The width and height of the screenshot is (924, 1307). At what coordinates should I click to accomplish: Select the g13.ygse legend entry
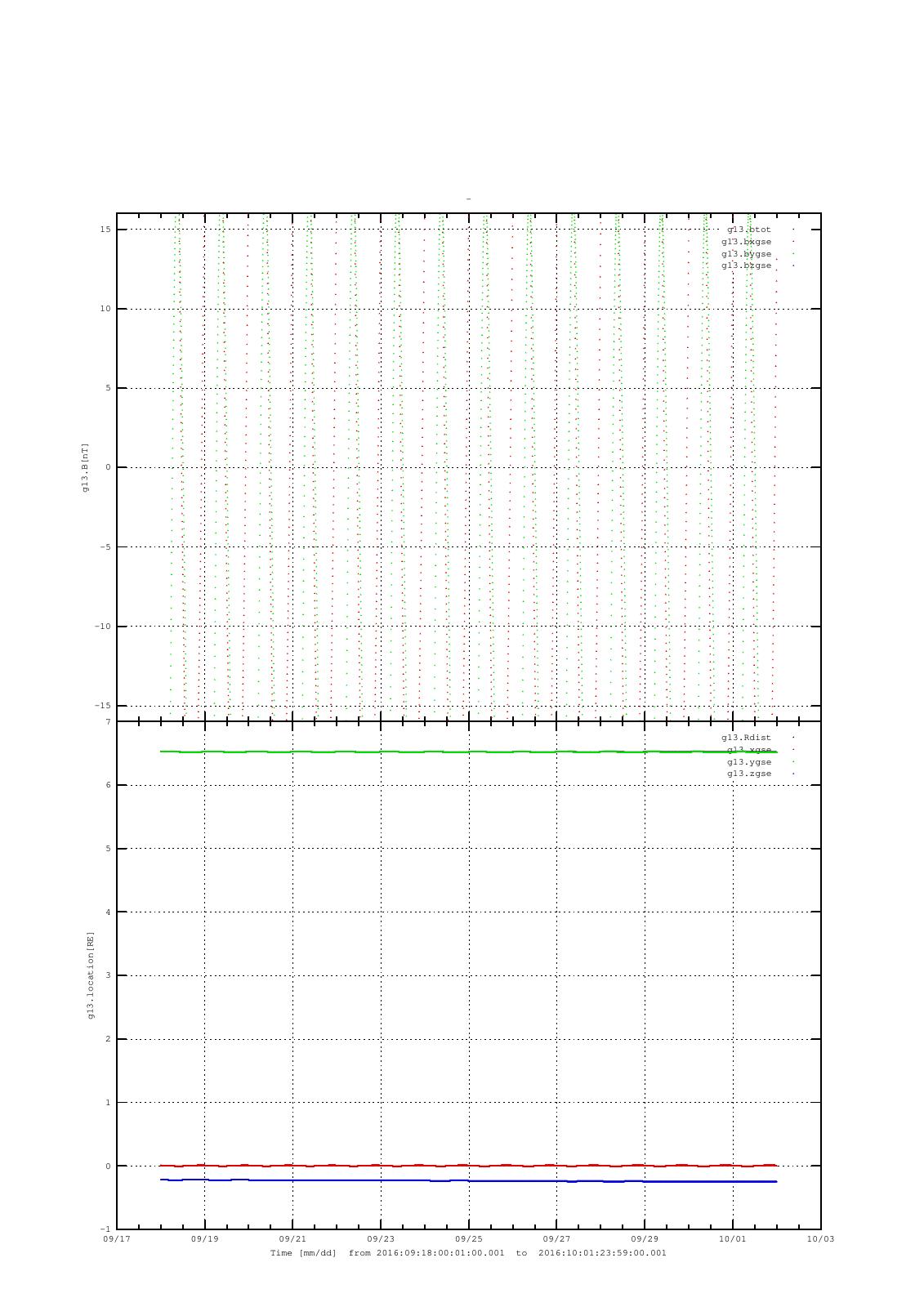(x=749, y=762)
